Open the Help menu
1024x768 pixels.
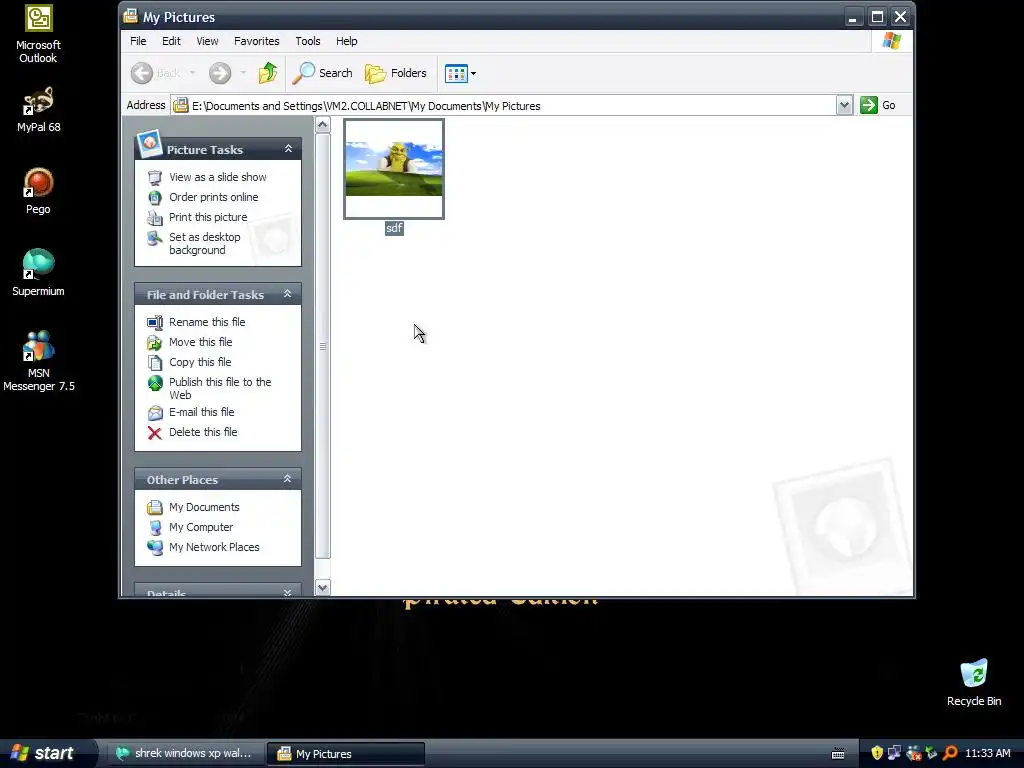pyautogui.click(x=347, y=41)
